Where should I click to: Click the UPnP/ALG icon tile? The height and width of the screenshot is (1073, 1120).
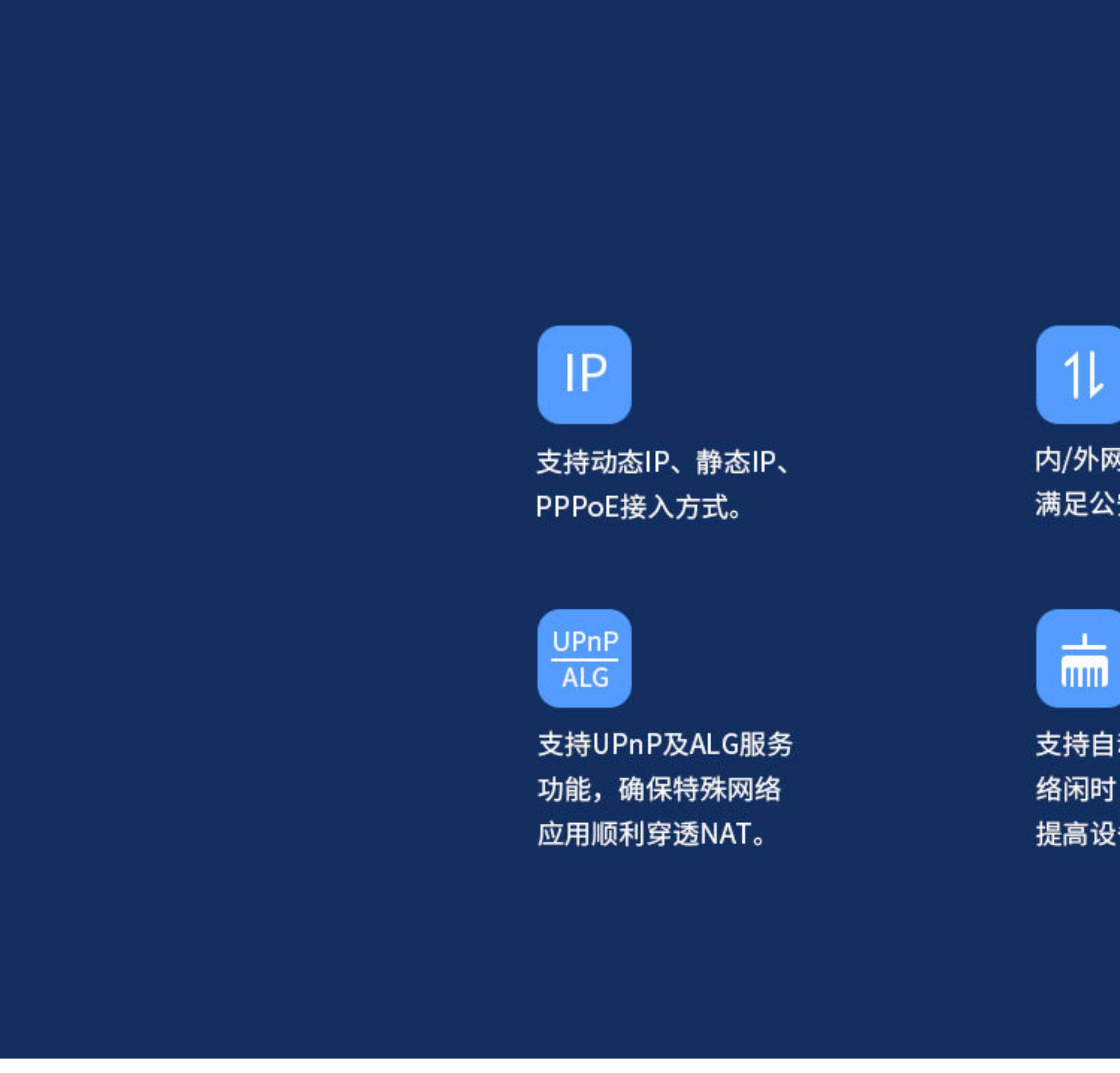point(584,658)
